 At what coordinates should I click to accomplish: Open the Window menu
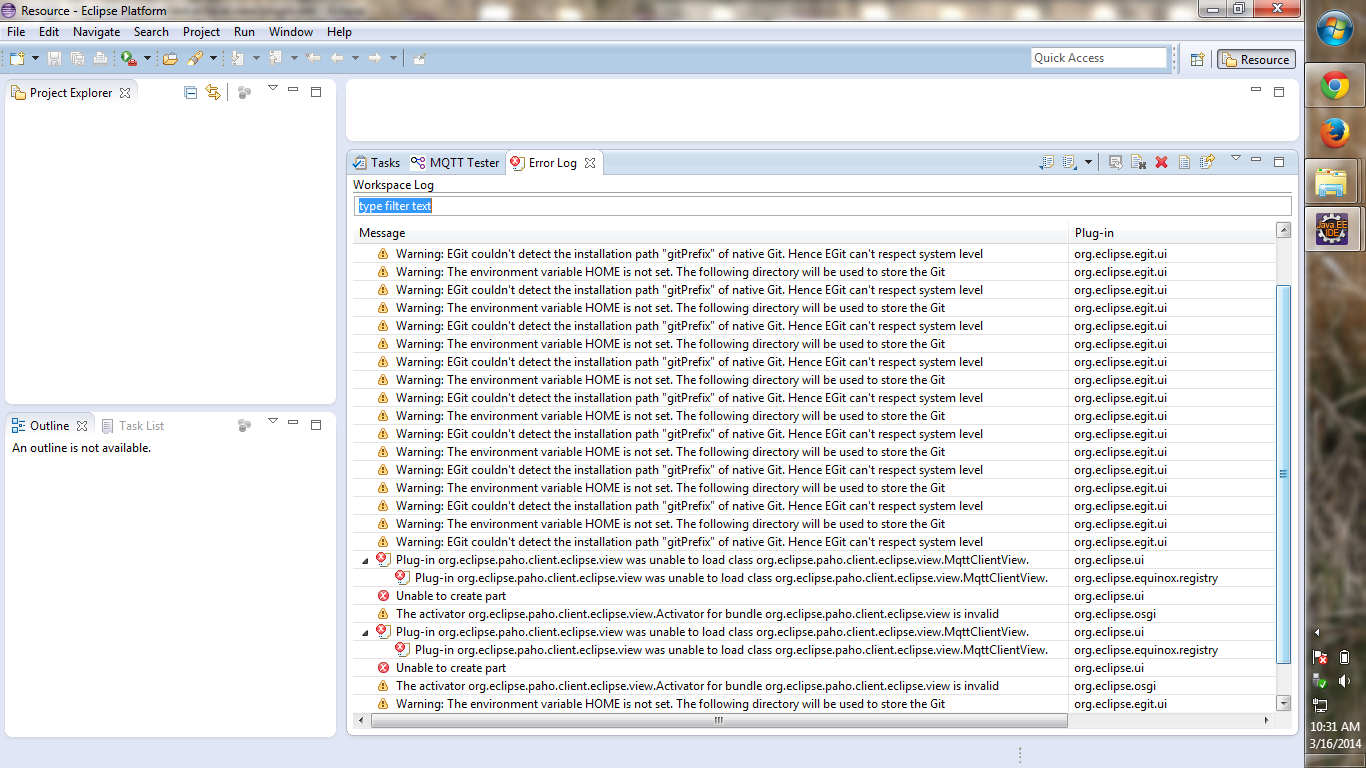click(291, 32)
